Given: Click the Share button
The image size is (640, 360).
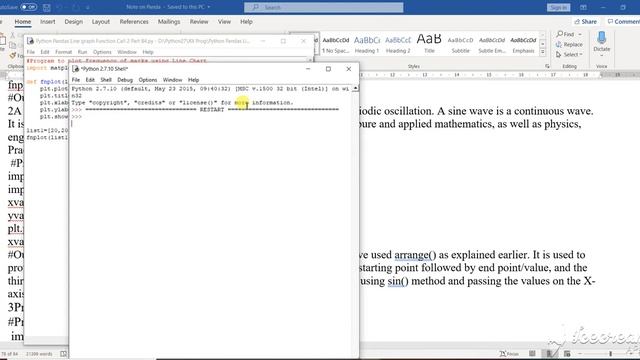Looking at the screenshot, I should [x=585, y=22].
